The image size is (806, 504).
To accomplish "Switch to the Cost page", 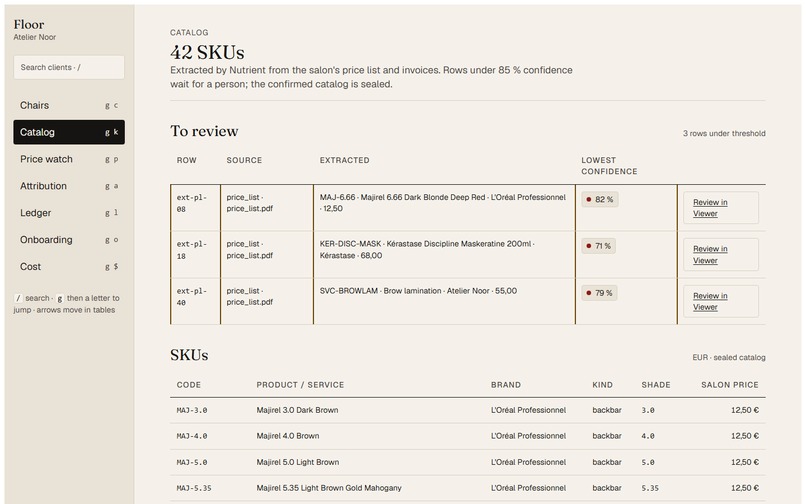I will point(69,267).
